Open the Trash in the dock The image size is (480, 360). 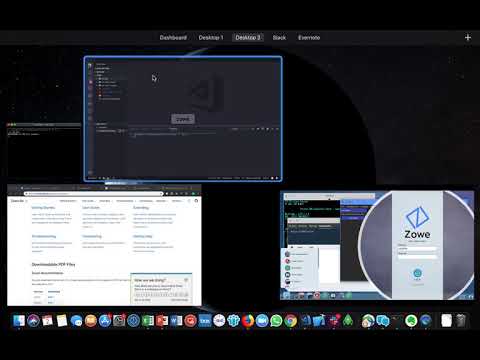[x=461, y=321]
